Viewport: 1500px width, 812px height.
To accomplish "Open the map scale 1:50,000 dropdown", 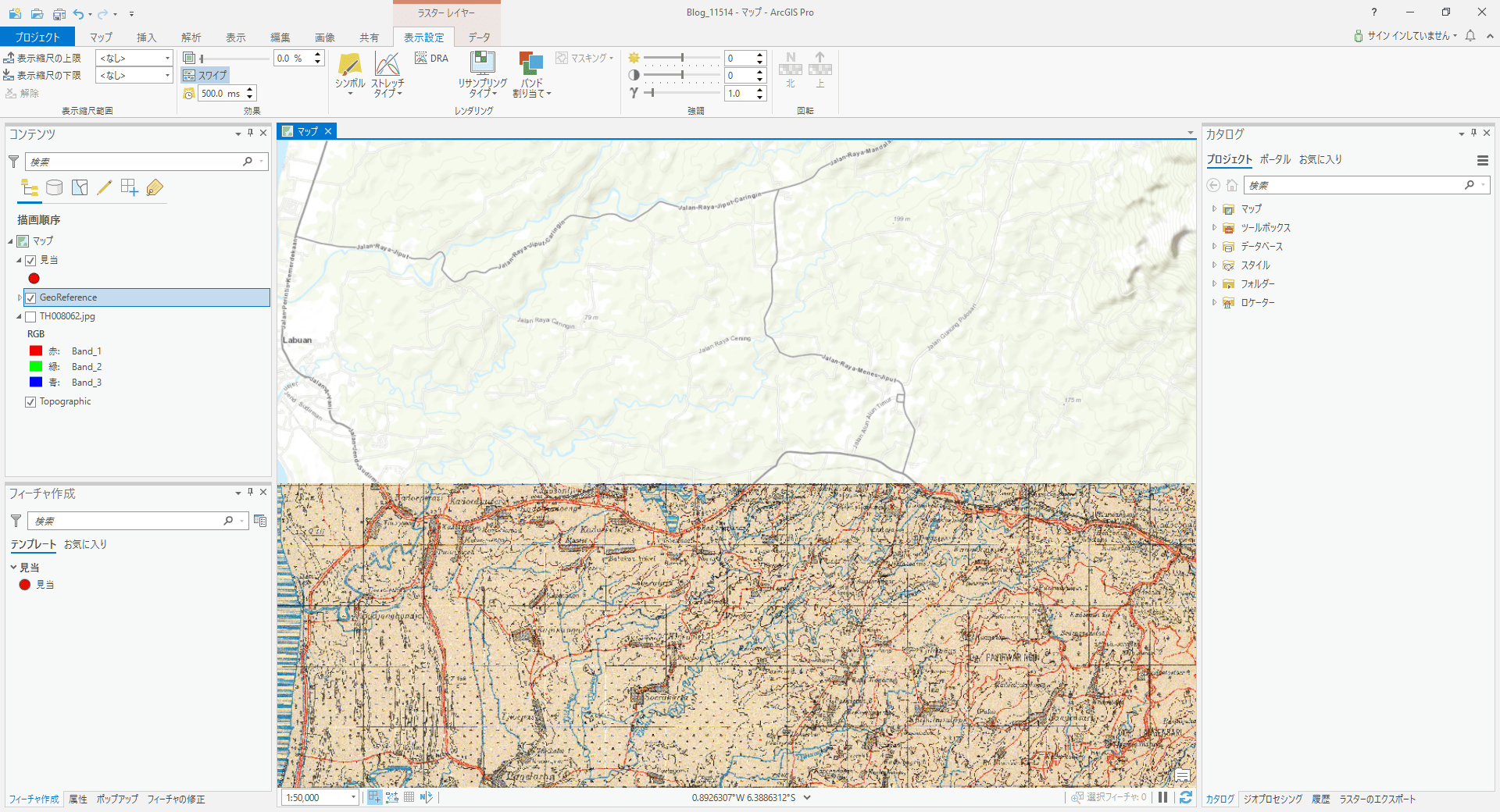I will point(353,797).
